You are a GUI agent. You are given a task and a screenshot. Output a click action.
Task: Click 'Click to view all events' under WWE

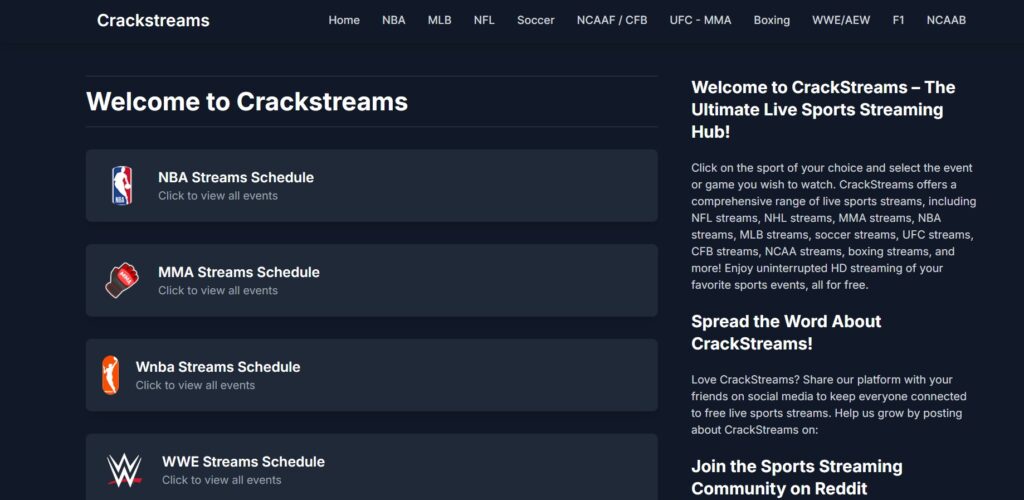(x=222, y=480)
